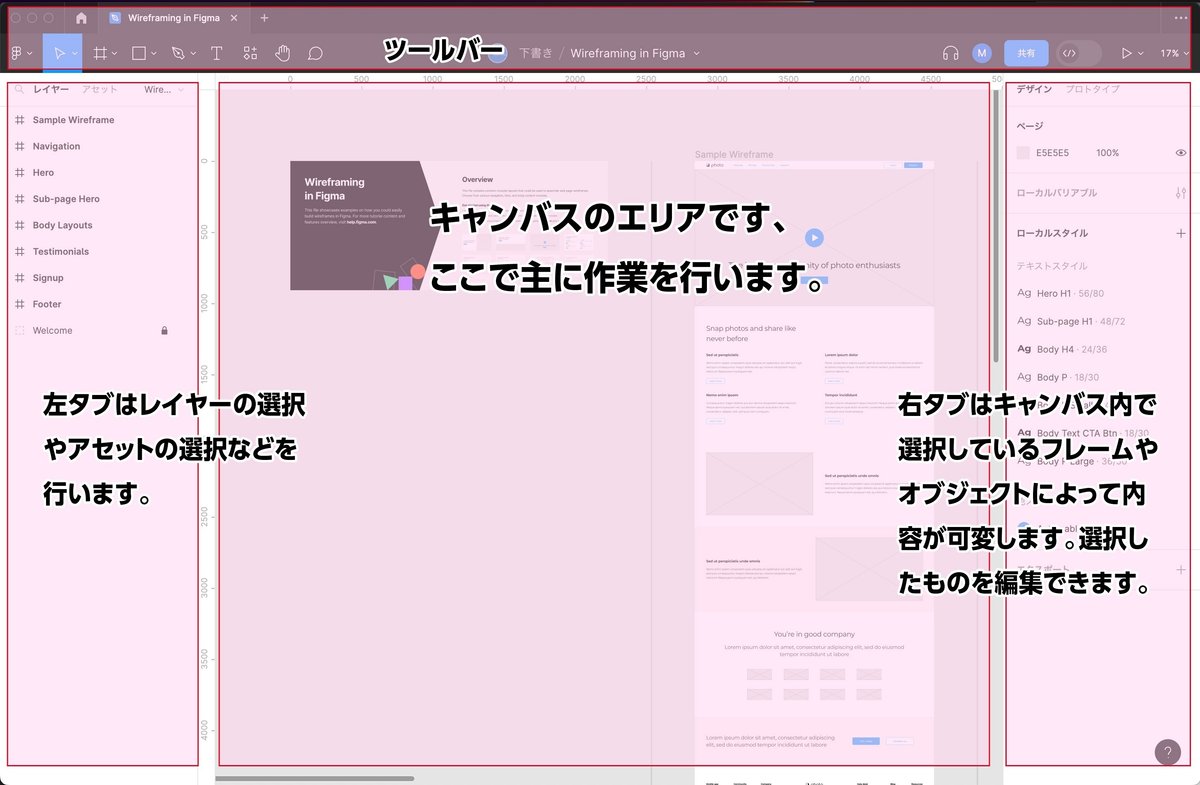Toggle Dev Mode code switch

pyautogui.click(x=1079, y=53)
